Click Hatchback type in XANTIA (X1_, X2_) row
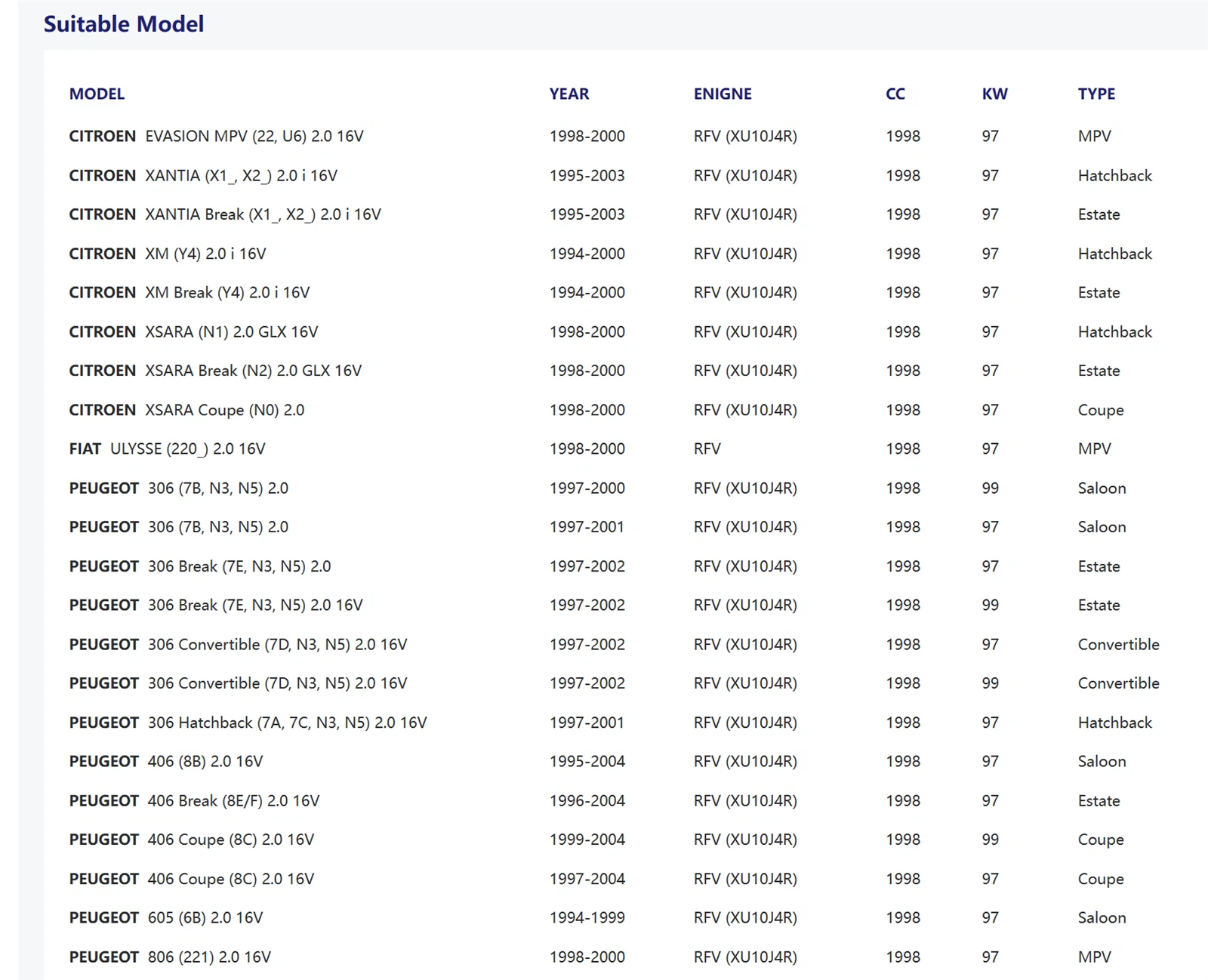Screen dimensions: 1208x980 [x=1115, y=176]
